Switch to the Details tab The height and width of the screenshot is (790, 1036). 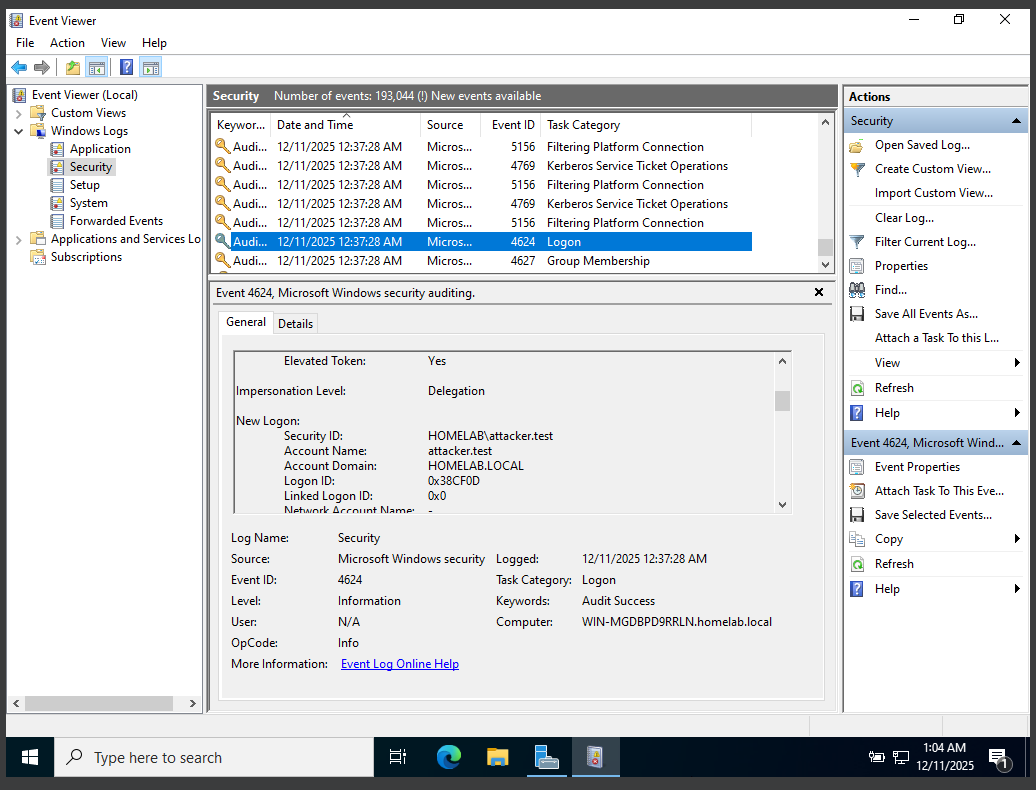[295, 323]
